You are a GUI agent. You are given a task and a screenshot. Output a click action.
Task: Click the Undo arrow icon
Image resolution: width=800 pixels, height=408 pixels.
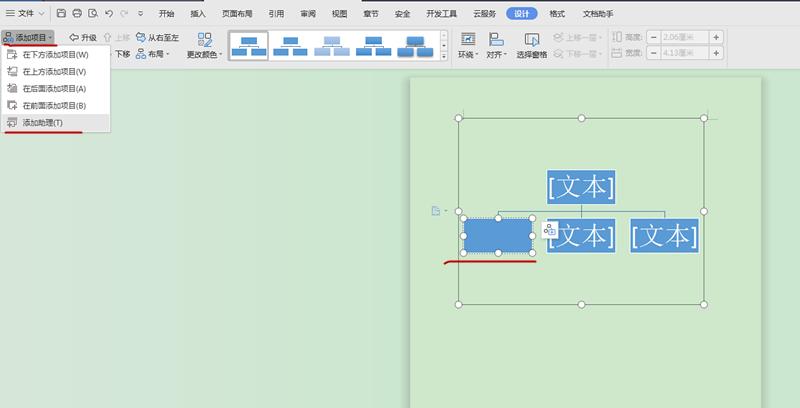pyautogui.click(x=108, y=14)
